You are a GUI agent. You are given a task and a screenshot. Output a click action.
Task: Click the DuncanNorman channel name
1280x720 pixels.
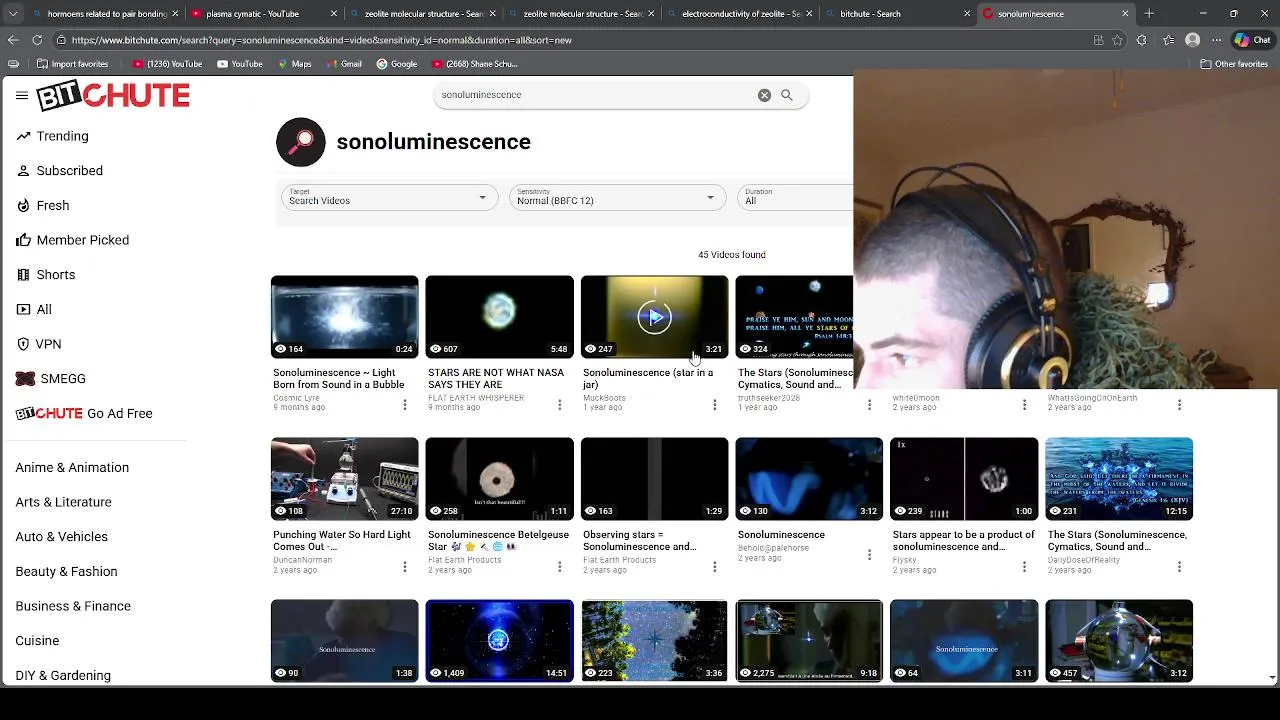coord(302,560)
